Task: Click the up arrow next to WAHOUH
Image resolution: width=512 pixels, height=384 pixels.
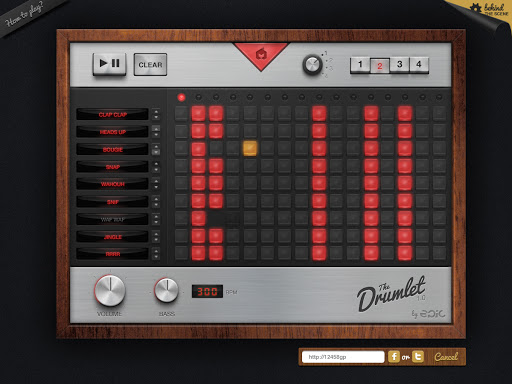Action: coord(156,181)
